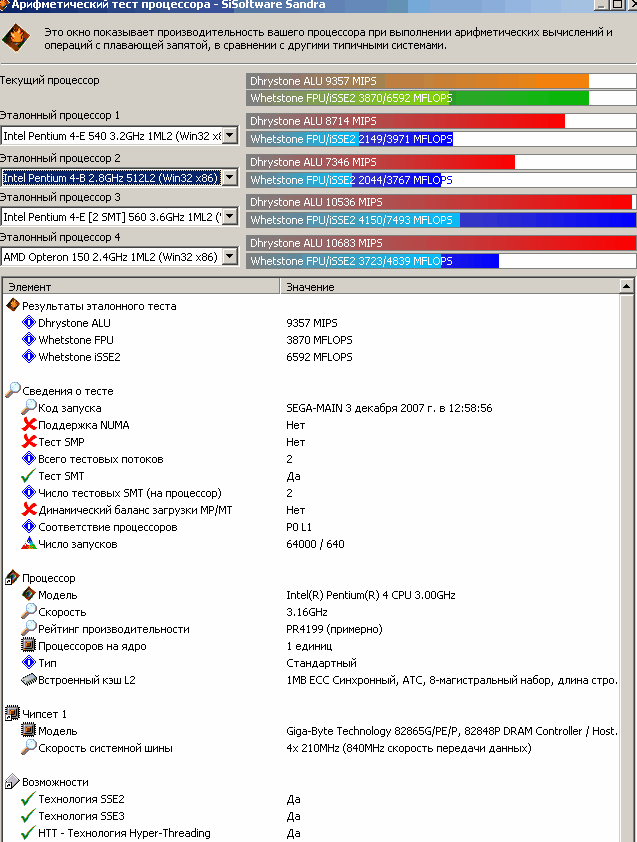This screenshot has width=637, height=842.
Task: Click the Pentium 4-E 560 3.6GHz combo box
Action: tap(119, 216)
